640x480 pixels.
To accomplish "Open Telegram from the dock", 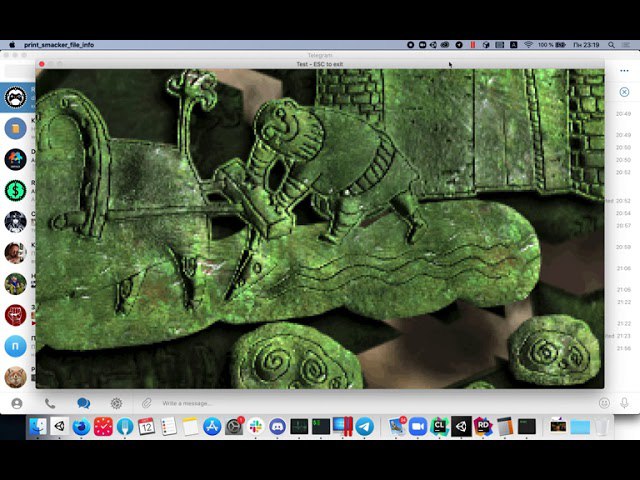I will coord(364,427).
